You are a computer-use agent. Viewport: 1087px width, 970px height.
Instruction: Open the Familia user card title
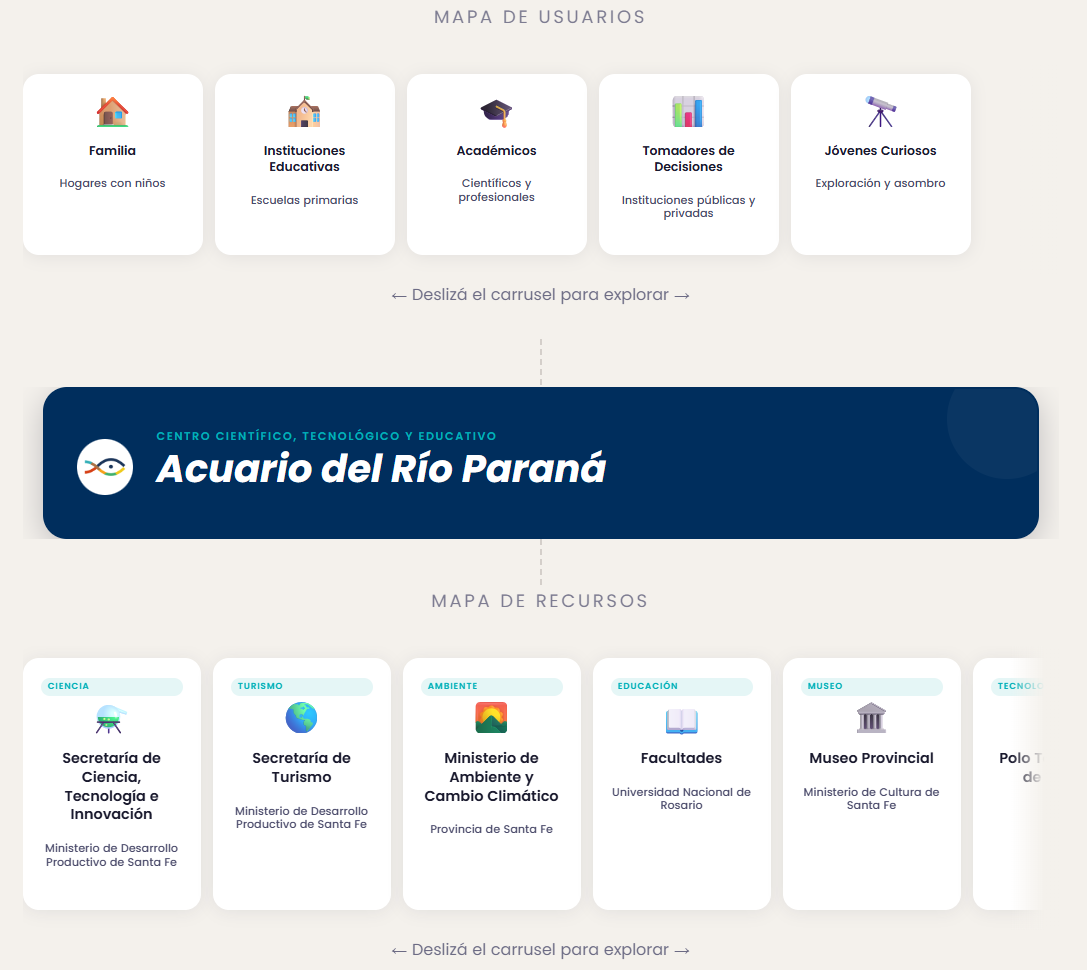pyautogui.click(x=112, y=150)
